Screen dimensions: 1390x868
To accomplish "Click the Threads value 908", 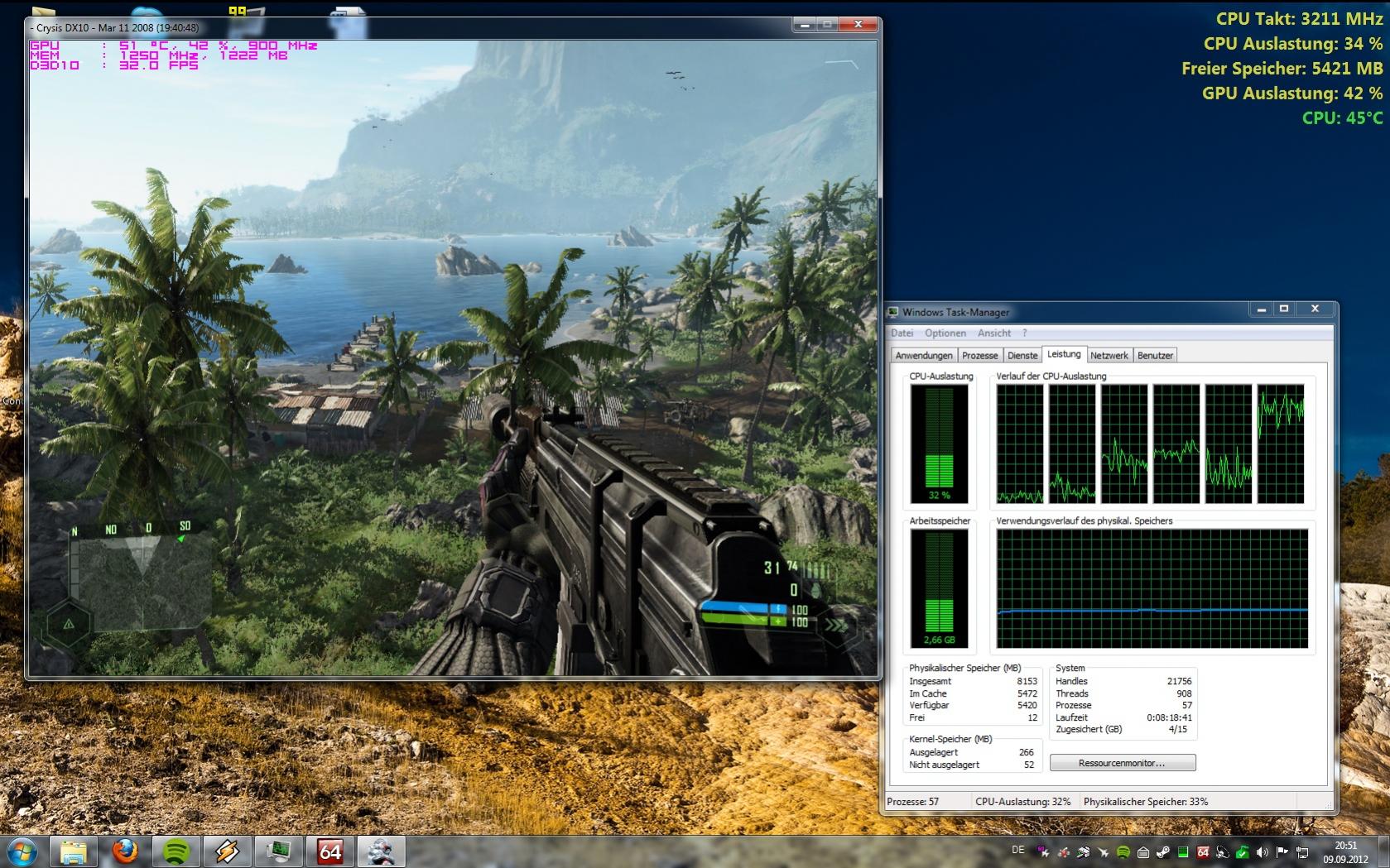I will click(x=1184, y=693).
